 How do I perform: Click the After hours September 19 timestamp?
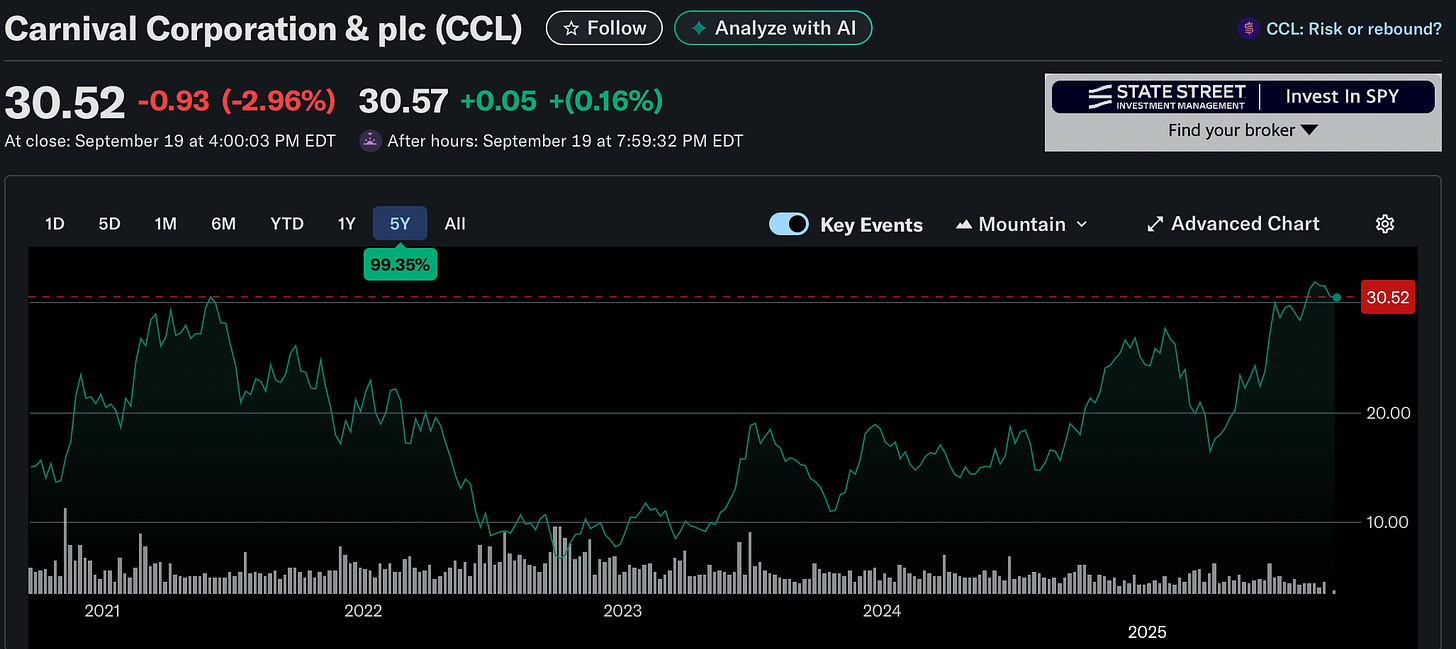click(565, 141)
